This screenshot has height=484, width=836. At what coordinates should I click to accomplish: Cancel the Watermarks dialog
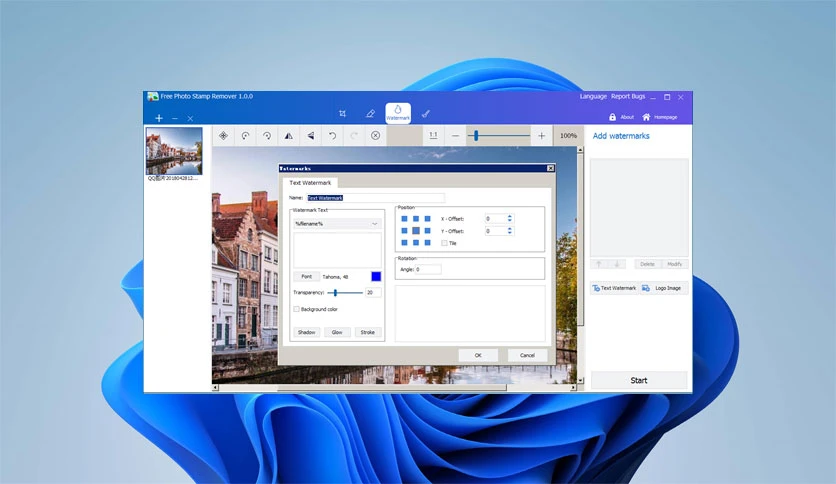point(527,355)
